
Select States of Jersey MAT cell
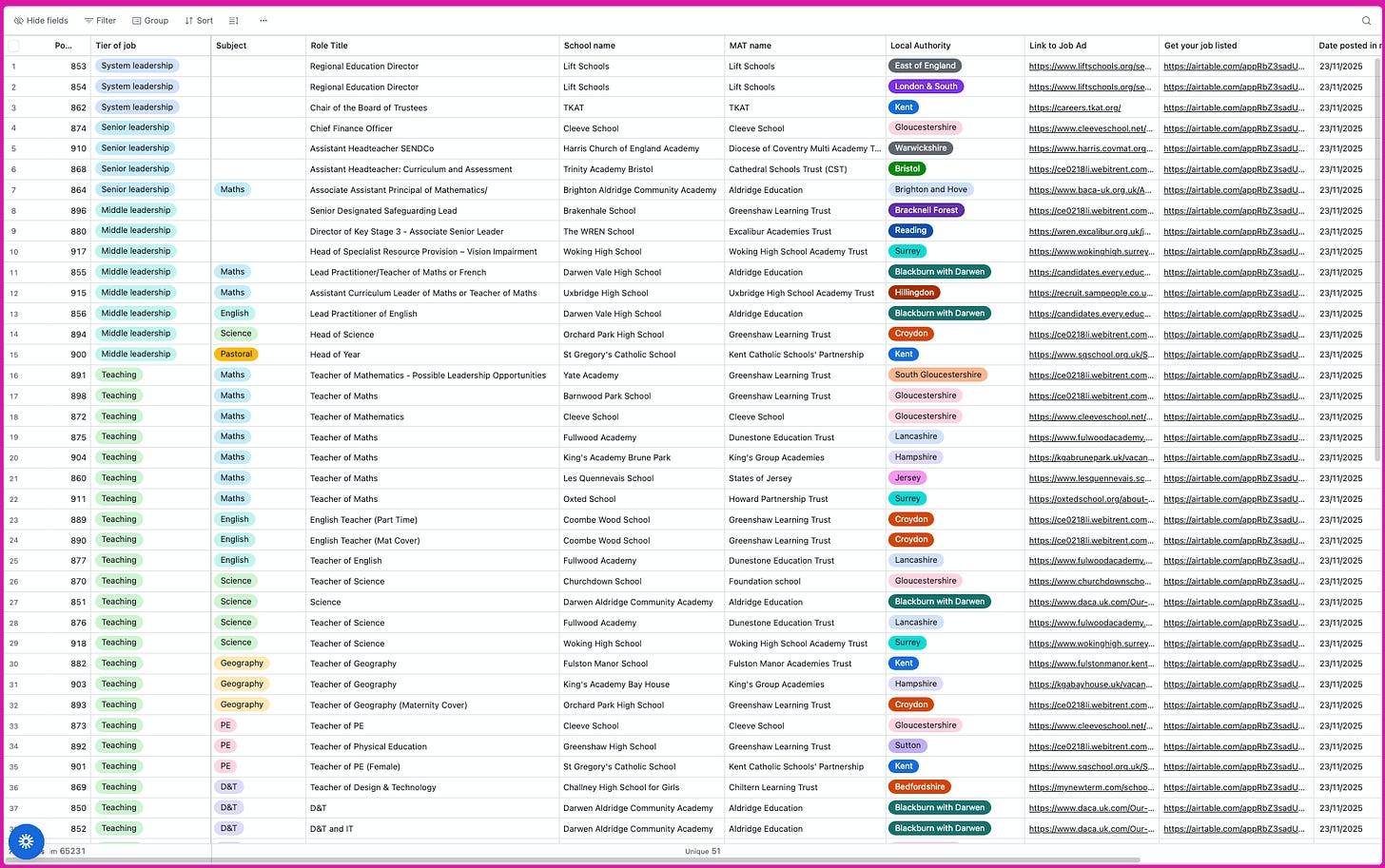pos(805,478)
